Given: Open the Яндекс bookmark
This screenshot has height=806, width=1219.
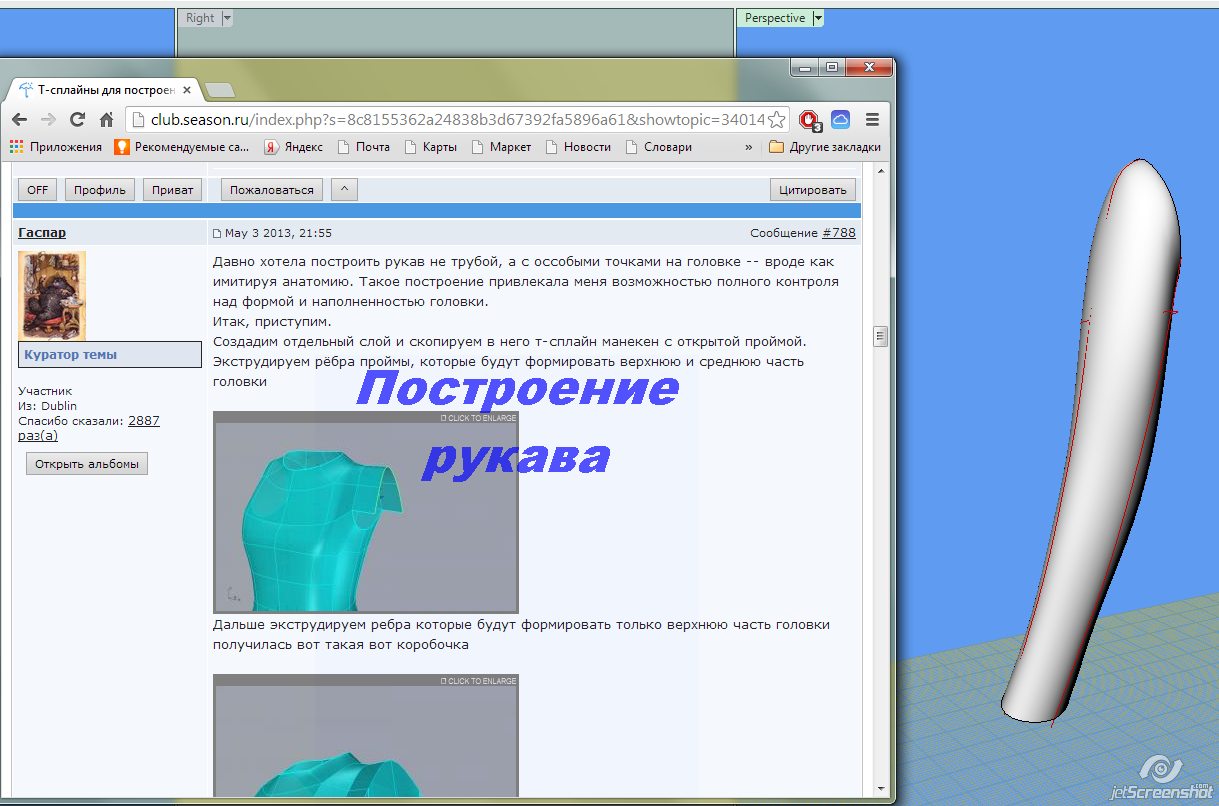Looking at the screenshot, I should tap(293, 147).
